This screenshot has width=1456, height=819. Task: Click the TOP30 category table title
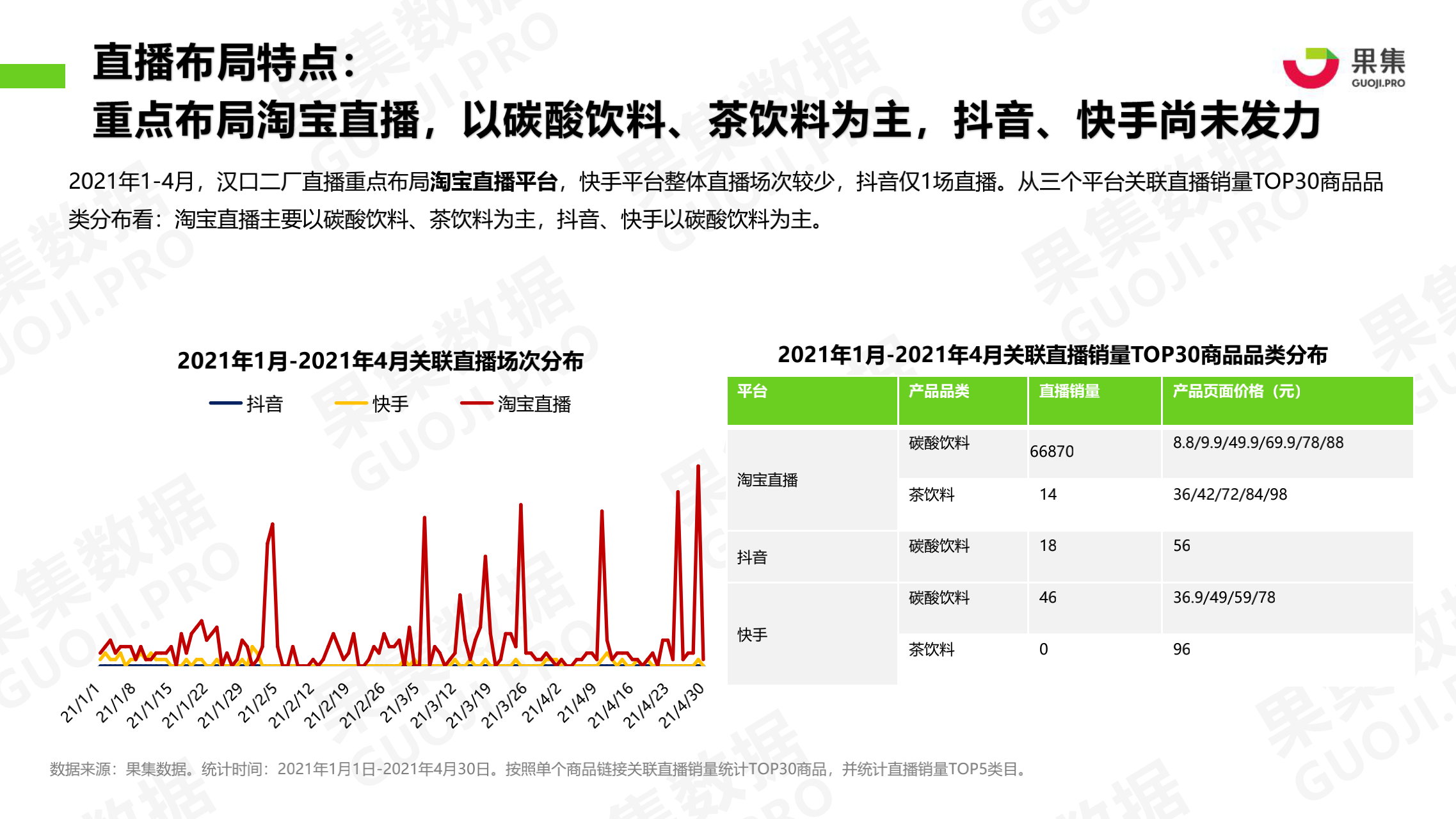click(x=1052, y=354)
